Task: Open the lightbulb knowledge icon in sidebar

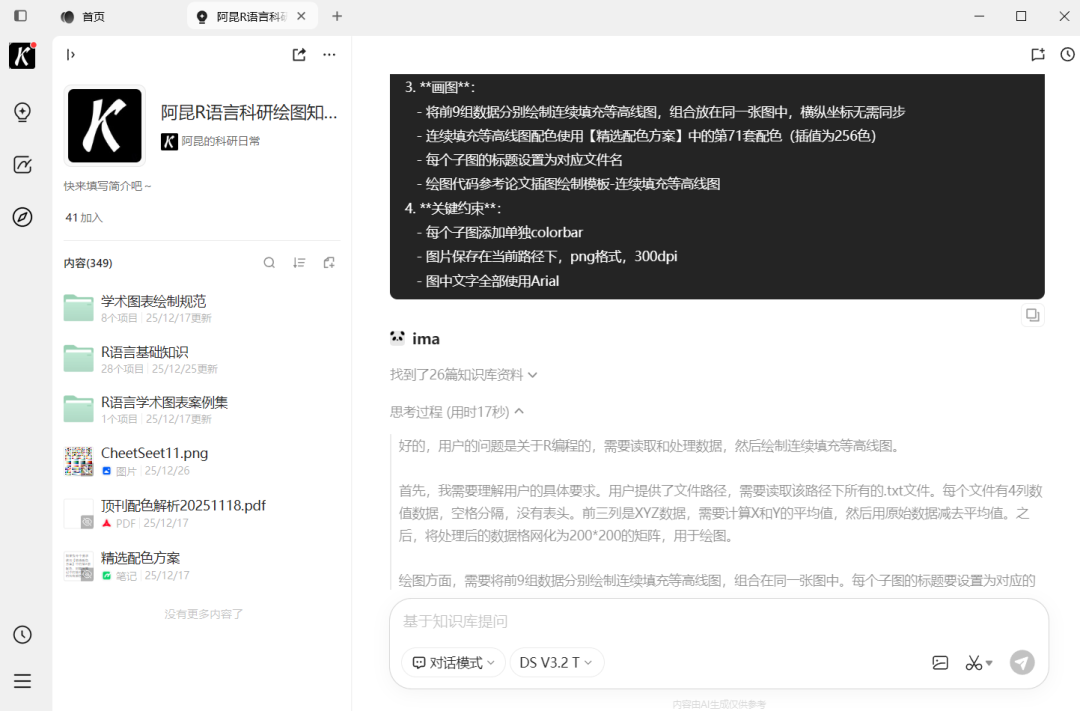Action: point(22,112)
